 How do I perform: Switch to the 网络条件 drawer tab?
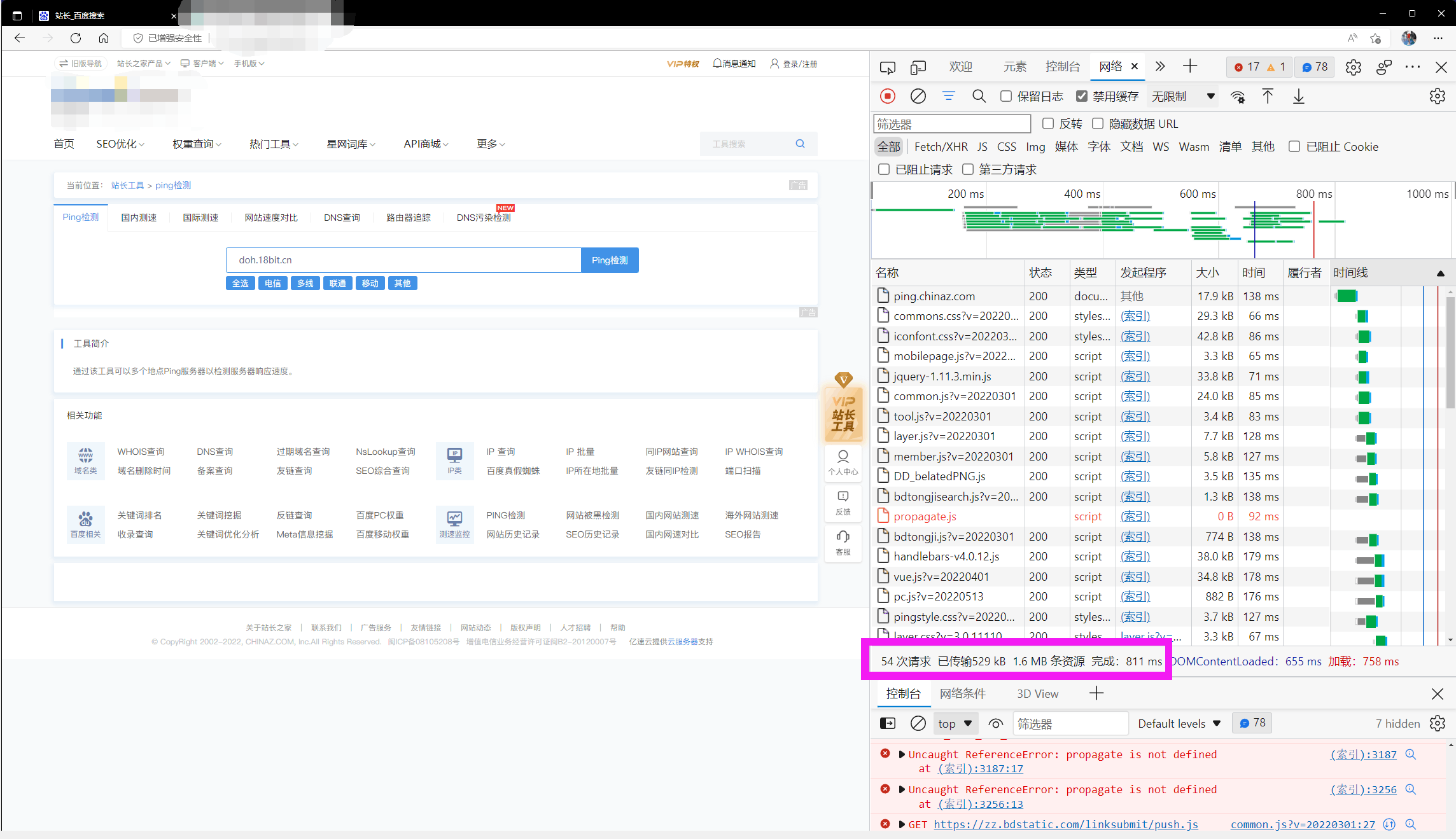click(x=963, y=693)
